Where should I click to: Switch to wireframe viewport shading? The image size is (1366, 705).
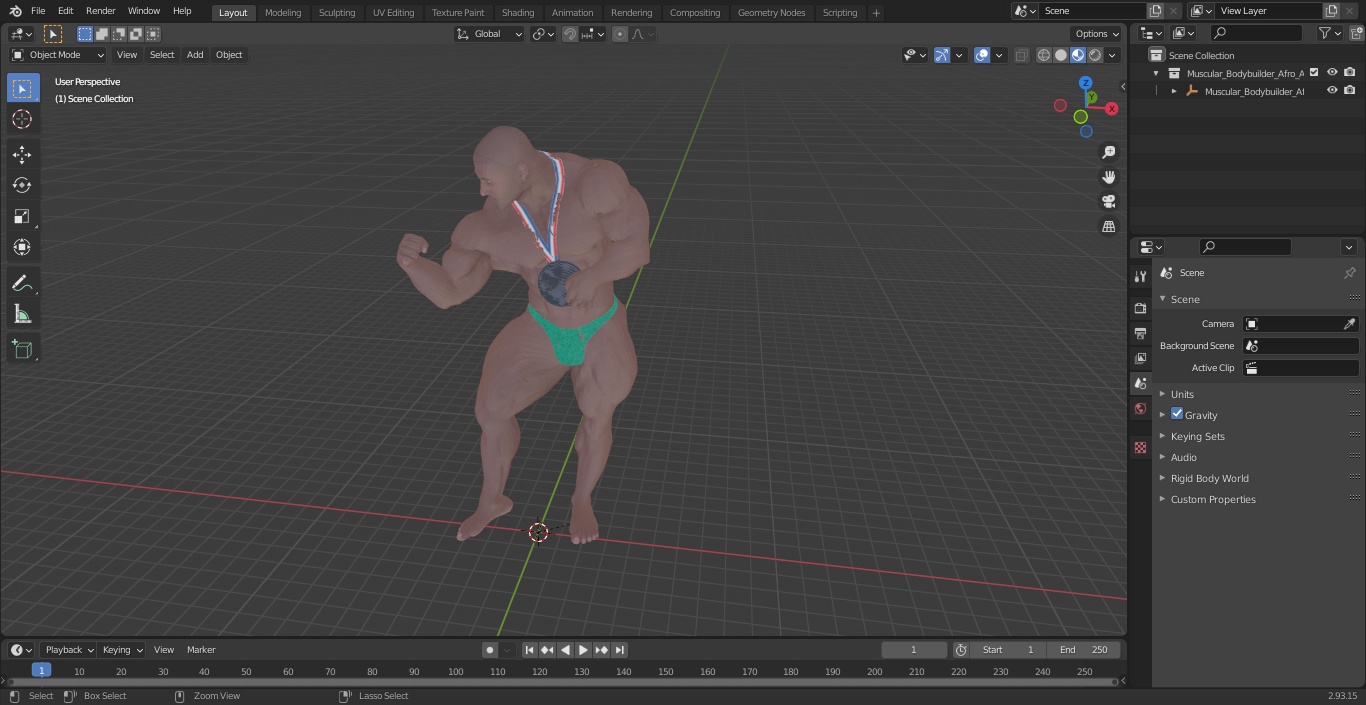coord(1043,55)
